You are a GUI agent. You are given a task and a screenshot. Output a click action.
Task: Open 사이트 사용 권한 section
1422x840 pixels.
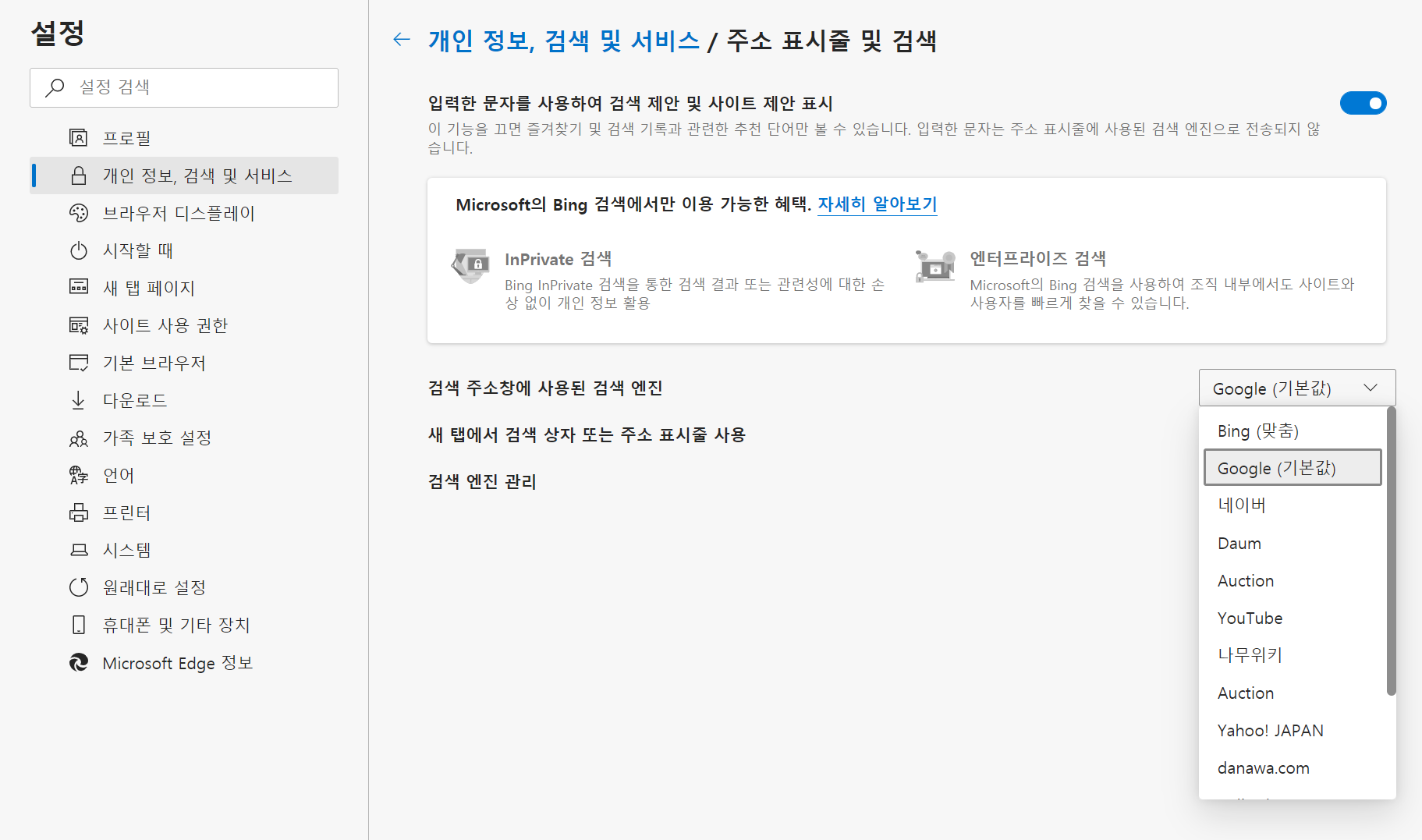pos(184,325)
